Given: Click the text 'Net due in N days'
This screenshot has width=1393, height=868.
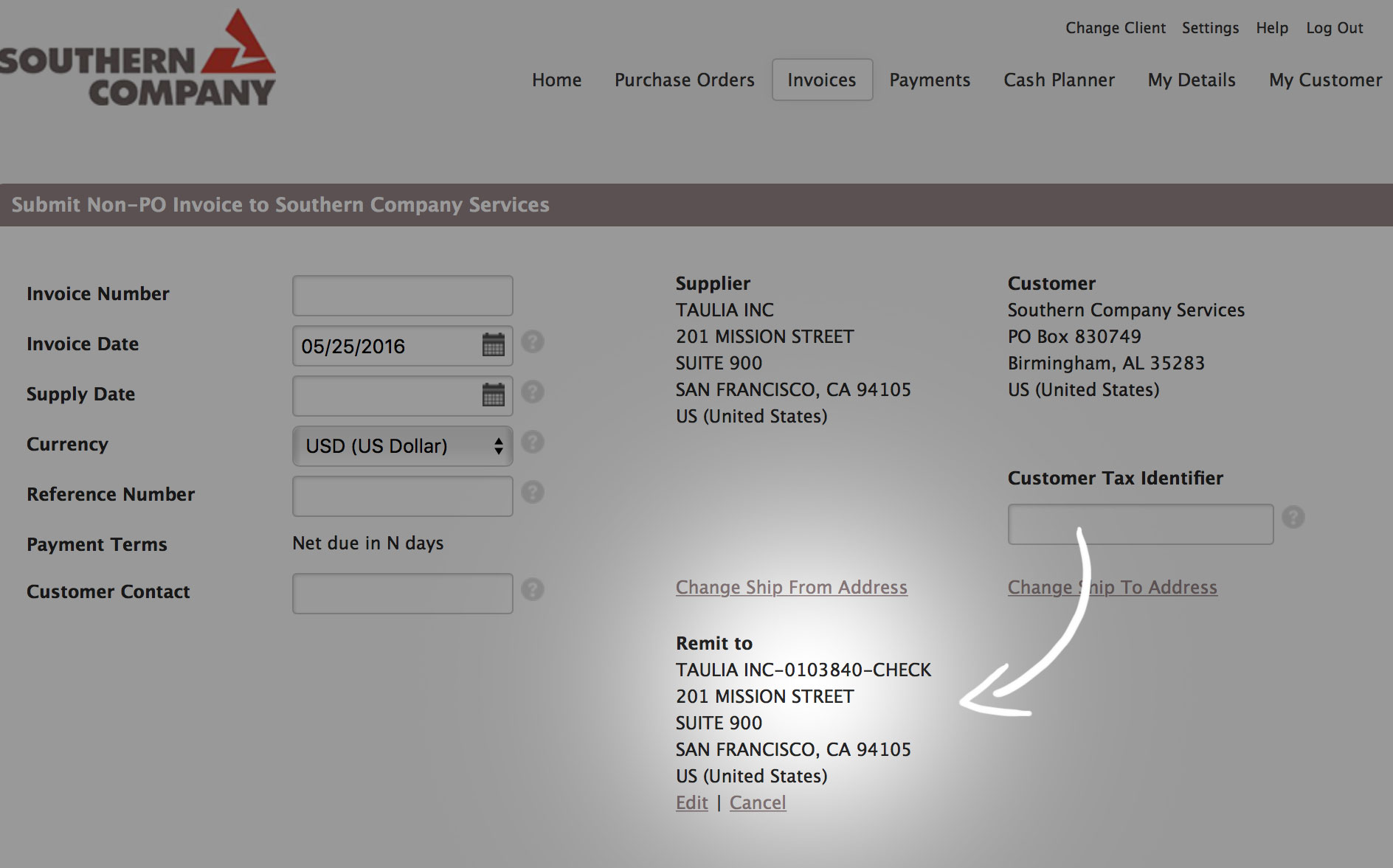Looking at the screenshot, I should click(368, 544).
